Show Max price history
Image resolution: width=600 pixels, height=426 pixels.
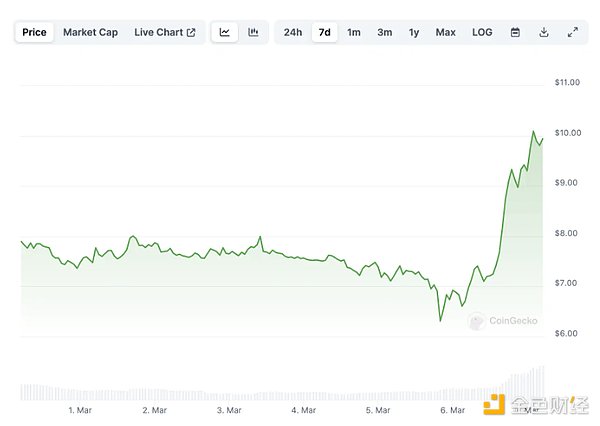point(445,32)
